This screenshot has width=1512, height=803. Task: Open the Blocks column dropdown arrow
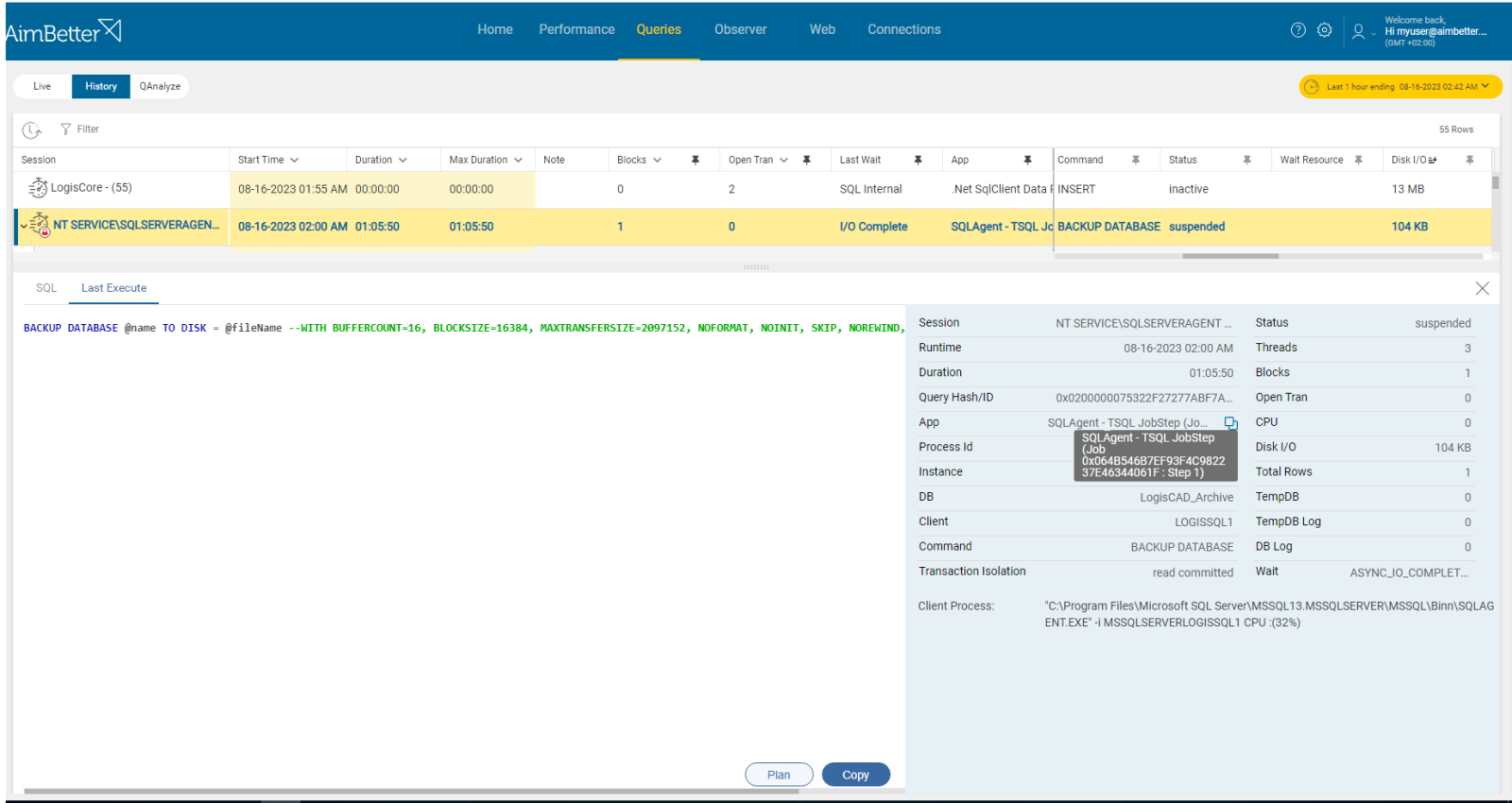coord(657,160)
